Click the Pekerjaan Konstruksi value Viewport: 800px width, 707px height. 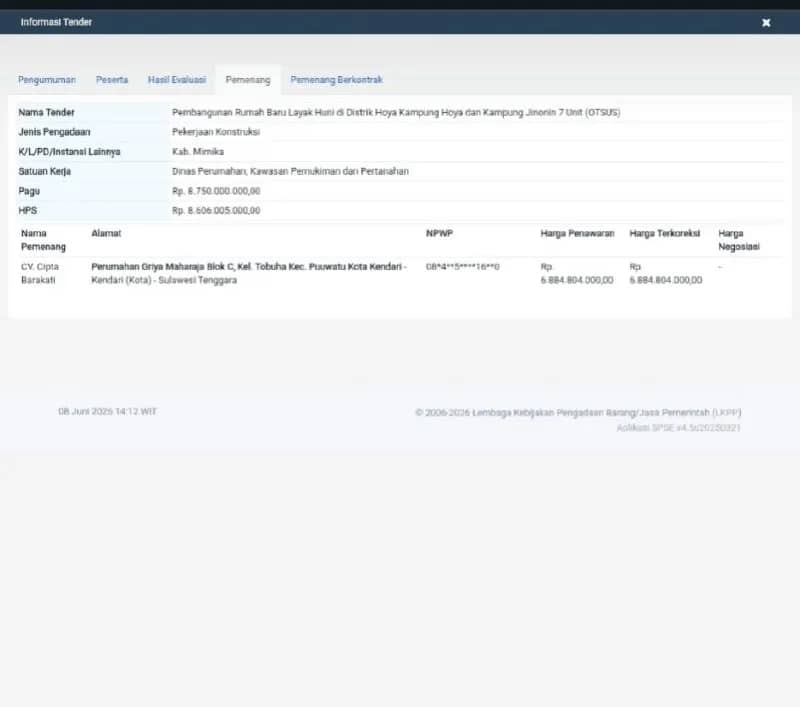point(216,132)
